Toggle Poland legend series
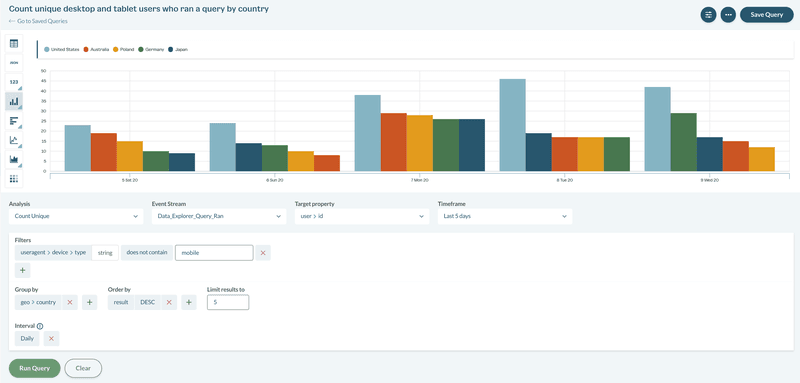Screen dimensions: 800x383 (x=124, y=49)
